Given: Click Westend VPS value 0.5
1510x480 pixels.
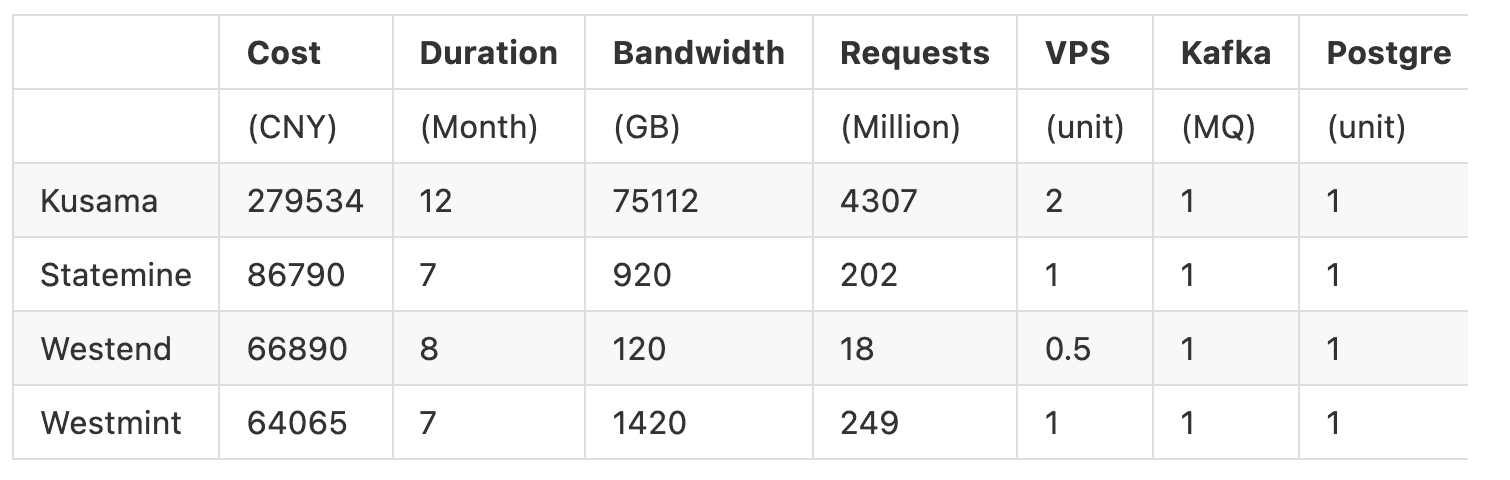Looking at the screenshot, I should [1069, 349].
